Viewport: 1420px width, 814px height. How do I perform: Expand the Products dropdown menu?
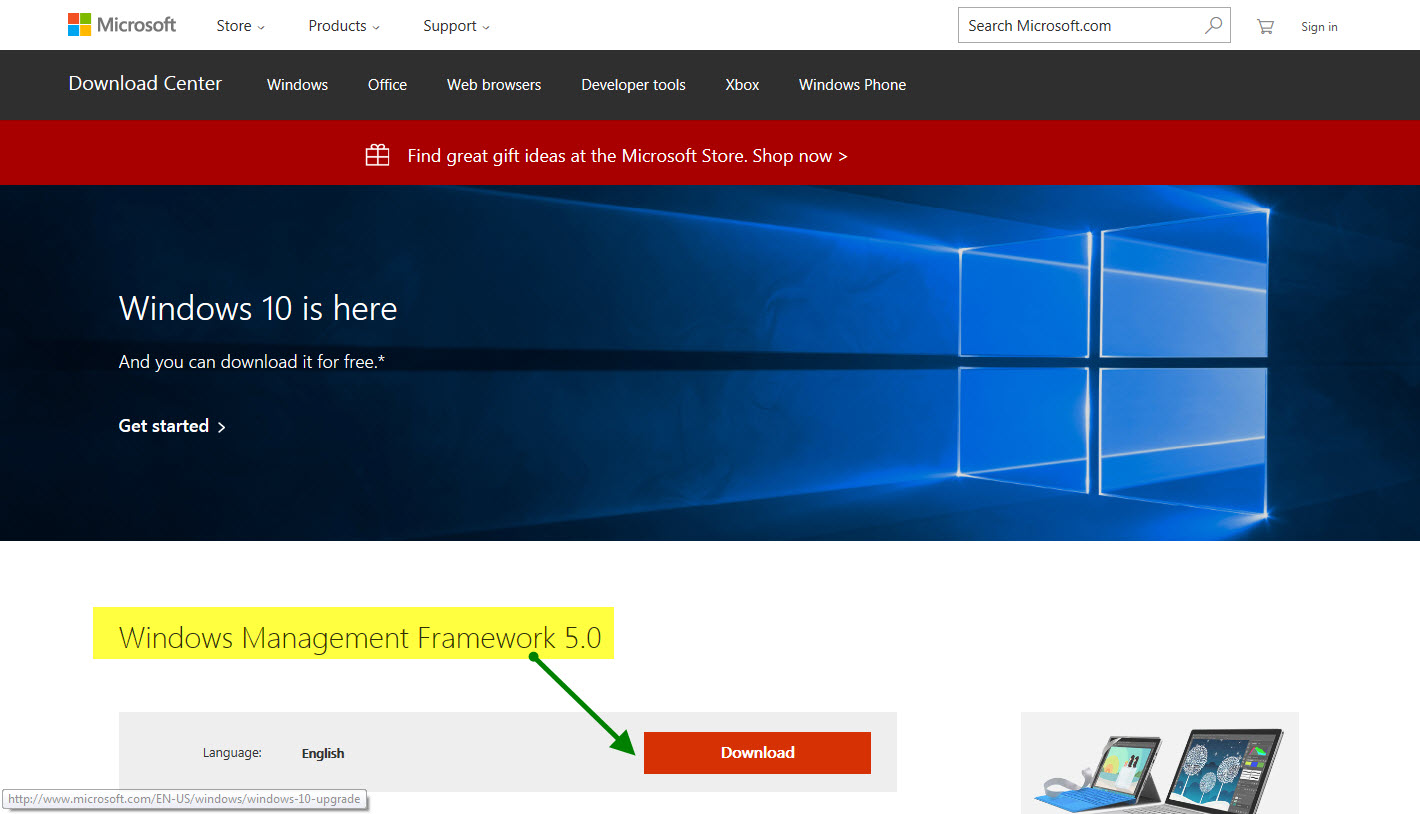(x=344, y=26)
